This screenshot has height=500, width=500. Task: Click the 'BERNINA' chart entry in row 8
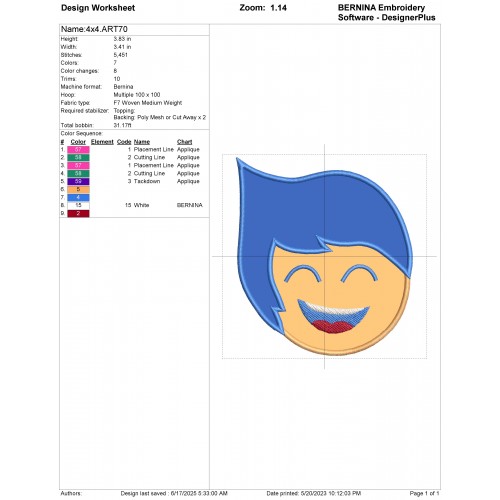click(x=190, y=205)
